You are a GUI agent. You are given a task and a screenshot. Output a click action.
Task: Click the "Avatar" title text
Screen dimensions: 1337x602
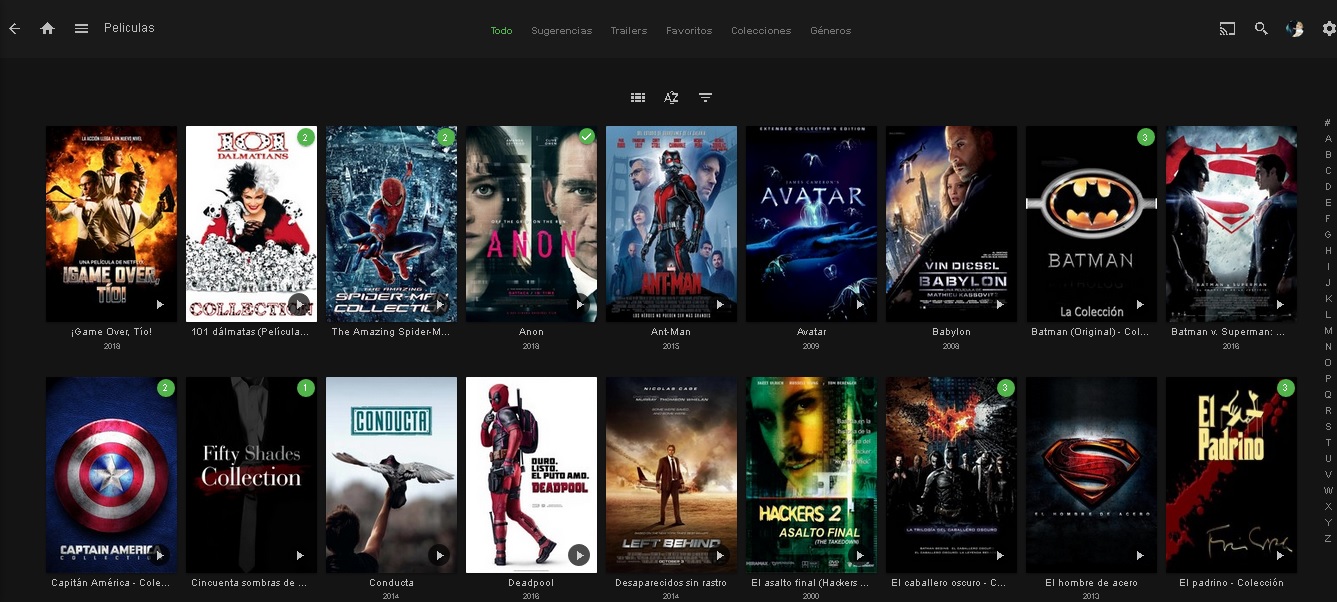[811, 332]
